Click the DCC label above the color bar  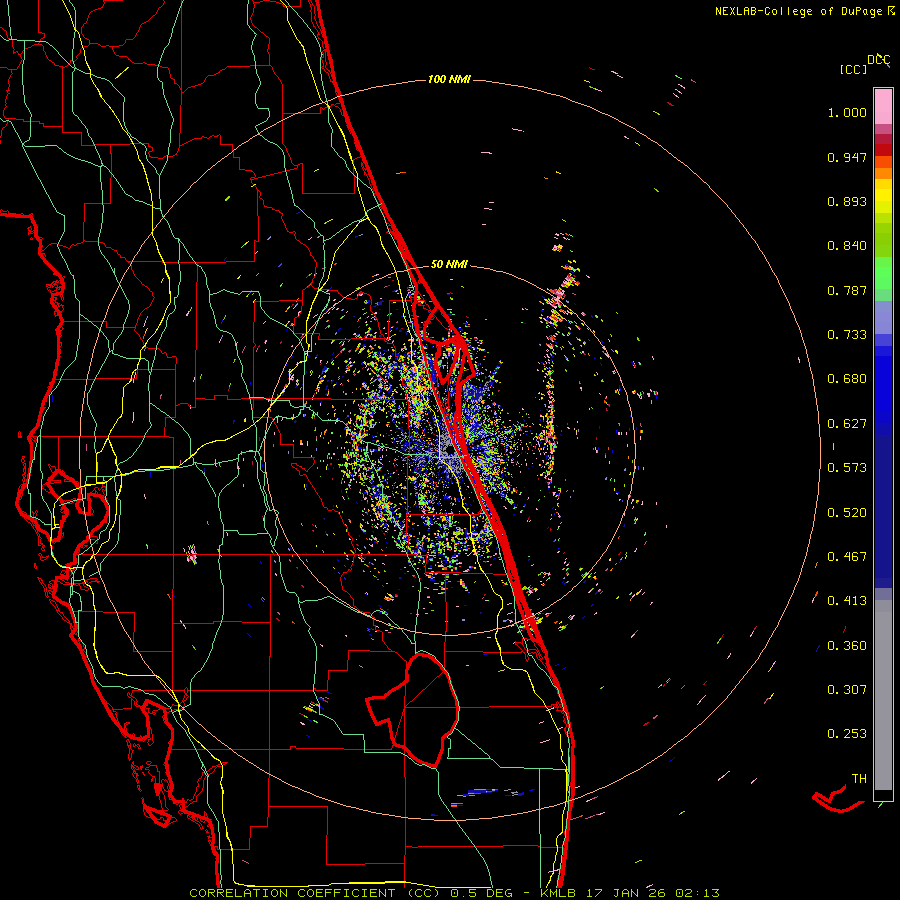click(879, 60)
